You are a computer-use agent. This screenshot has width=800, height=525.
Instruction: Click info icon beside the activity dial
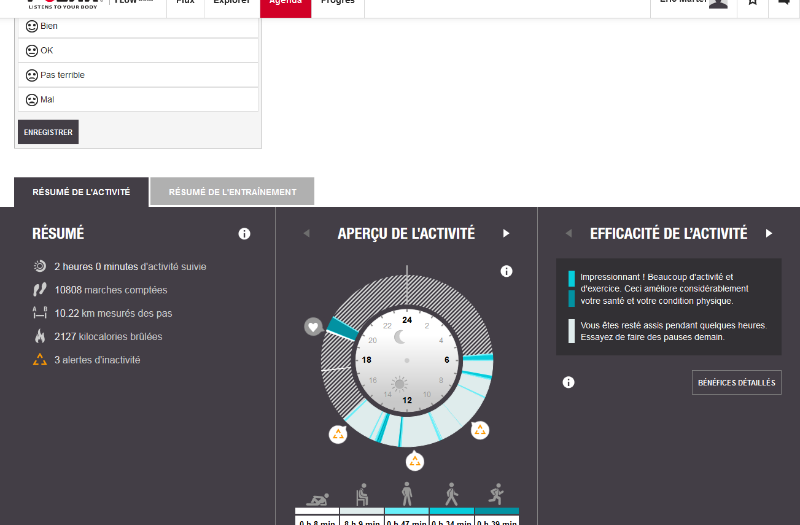pos(506,271)
